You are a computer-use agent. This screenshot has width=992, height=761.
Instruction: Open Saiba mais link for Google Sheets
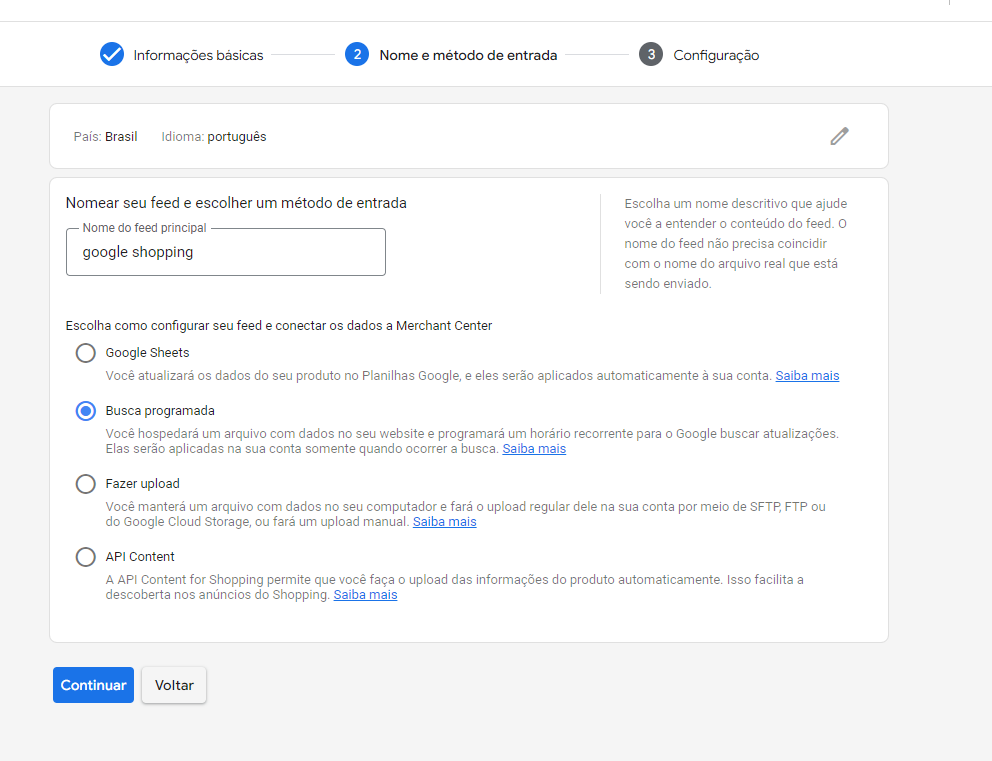pos(807,376)
